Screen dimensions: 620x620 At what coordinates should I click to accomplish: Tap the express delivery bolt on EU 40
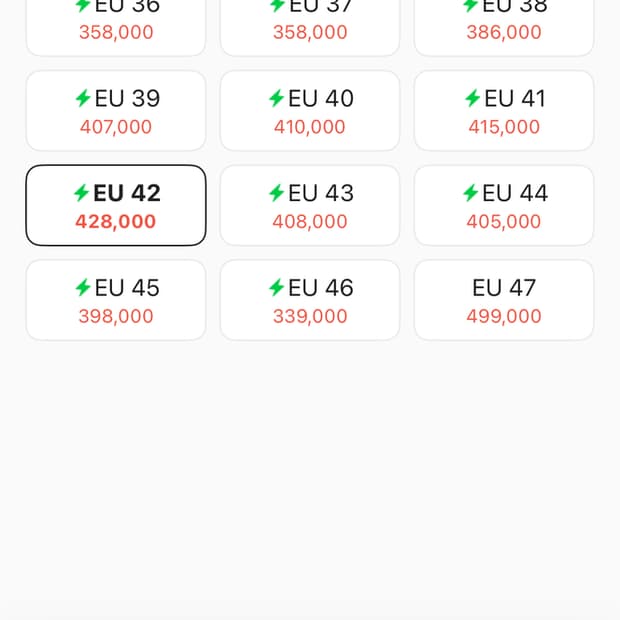pyautogui.click(x=276, y=98)
